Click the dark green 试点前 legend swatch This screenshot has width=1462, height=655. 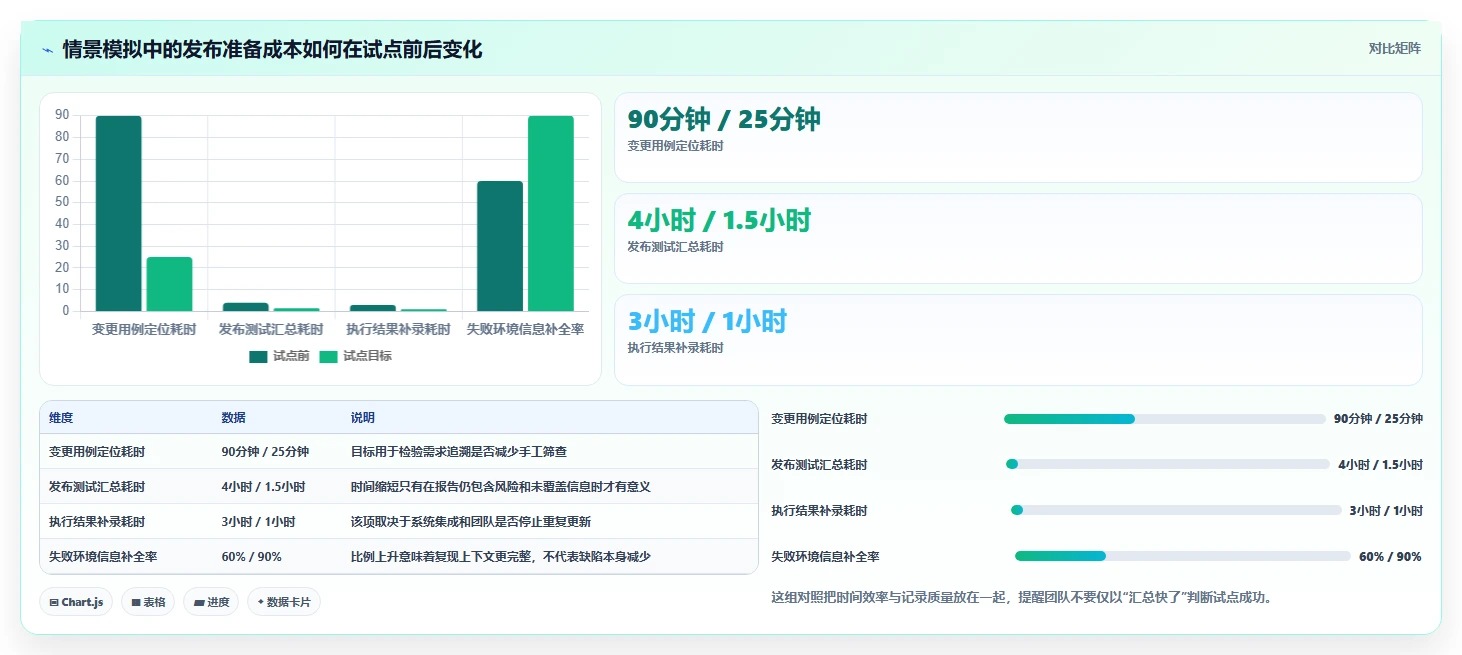point(258,356)
